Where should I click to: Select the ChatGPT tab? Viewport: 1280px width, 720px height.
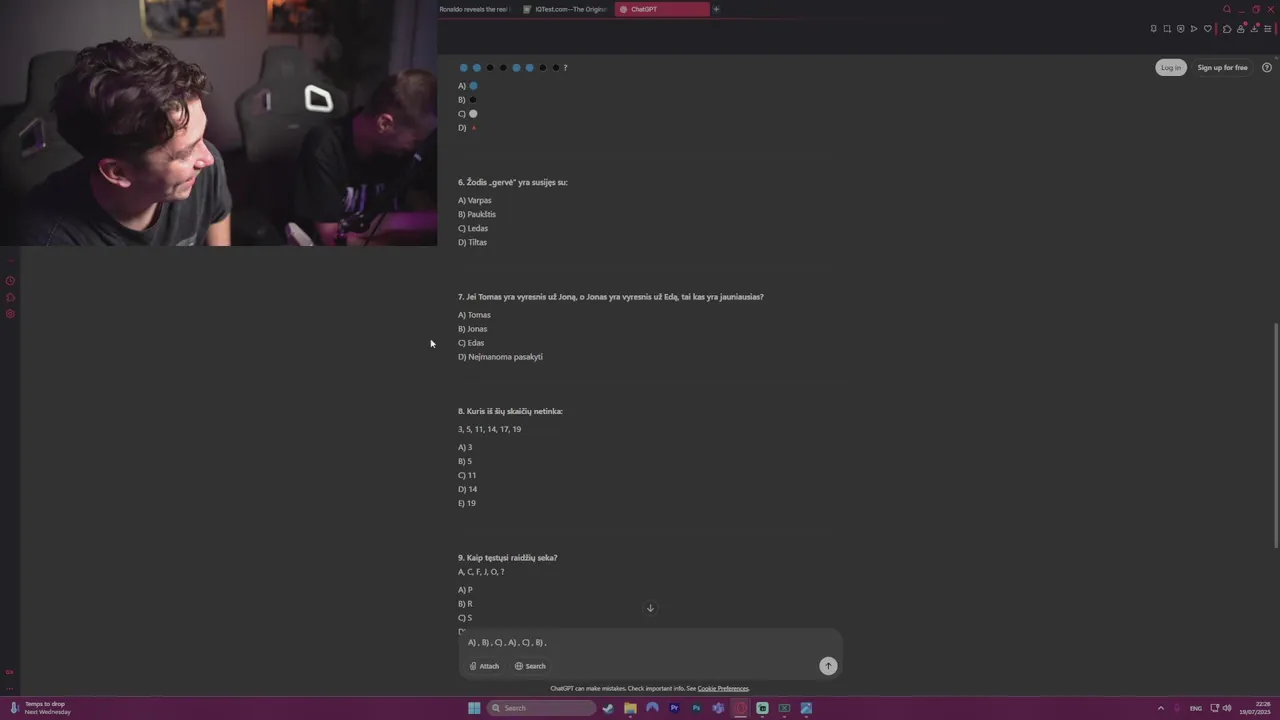[x=662, y=9]
